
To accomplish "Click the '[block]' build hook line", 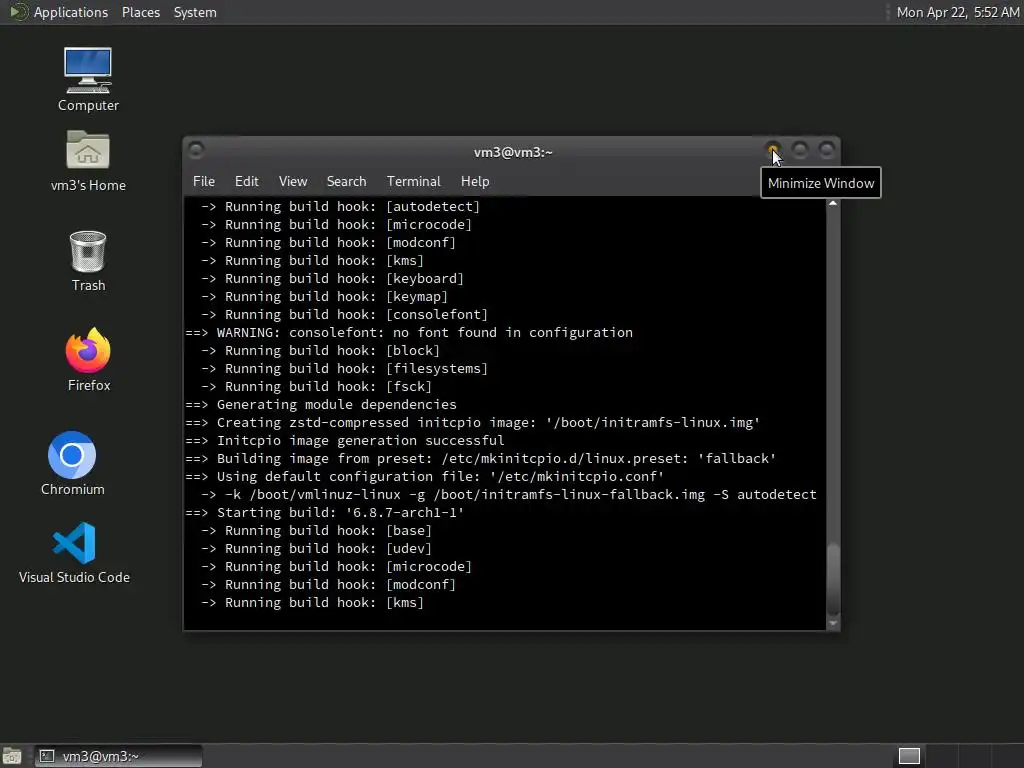I will (320, 351).
